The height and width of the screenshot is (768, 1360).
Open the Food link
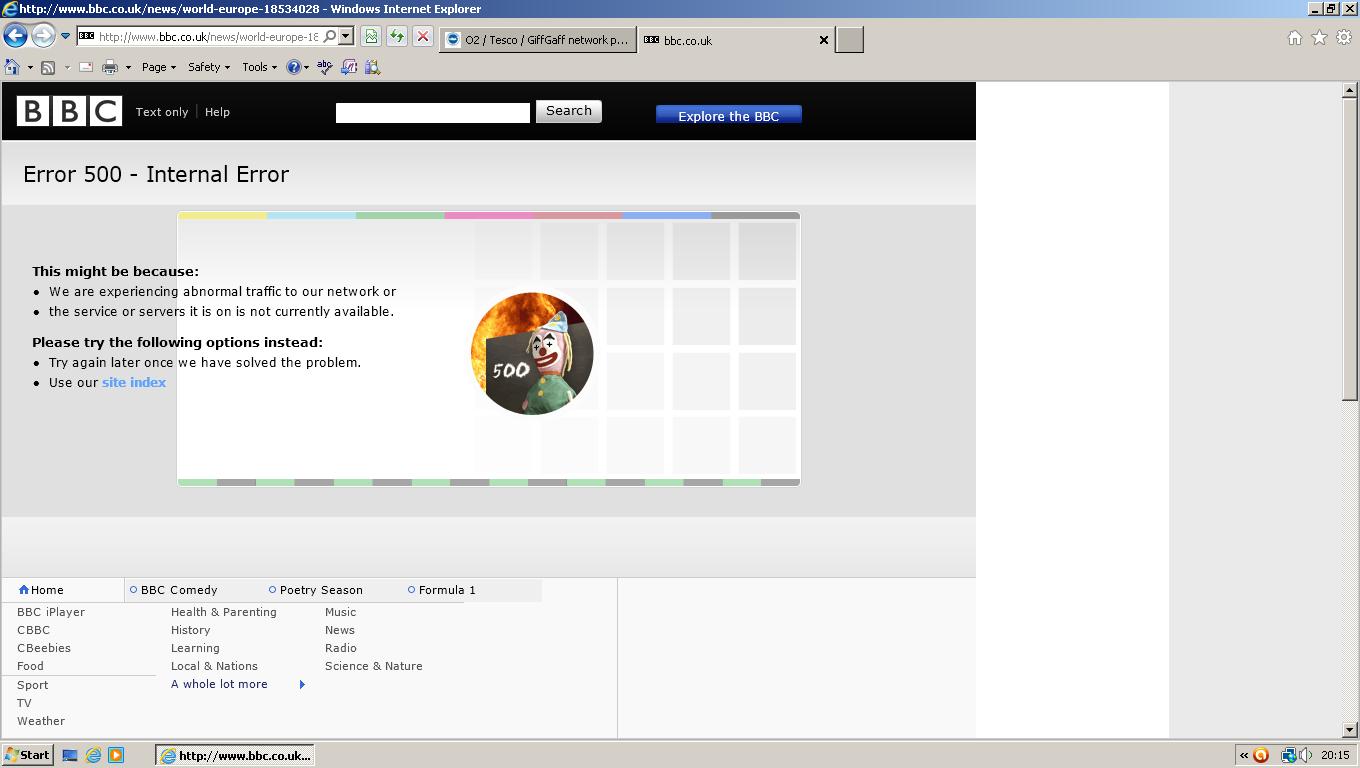click(x=30, y=666)
